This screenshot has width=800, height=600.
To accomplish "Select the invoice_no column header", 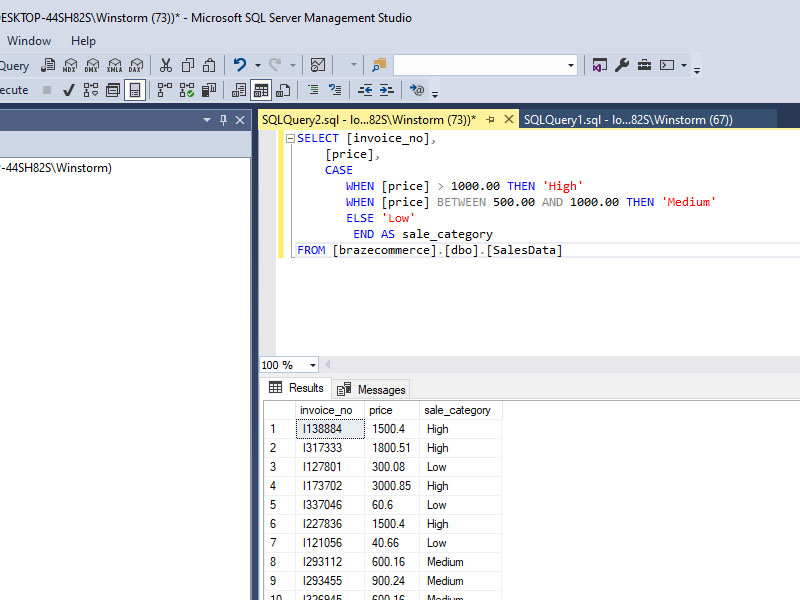I will pyautogui.click(x=326, y=410).
